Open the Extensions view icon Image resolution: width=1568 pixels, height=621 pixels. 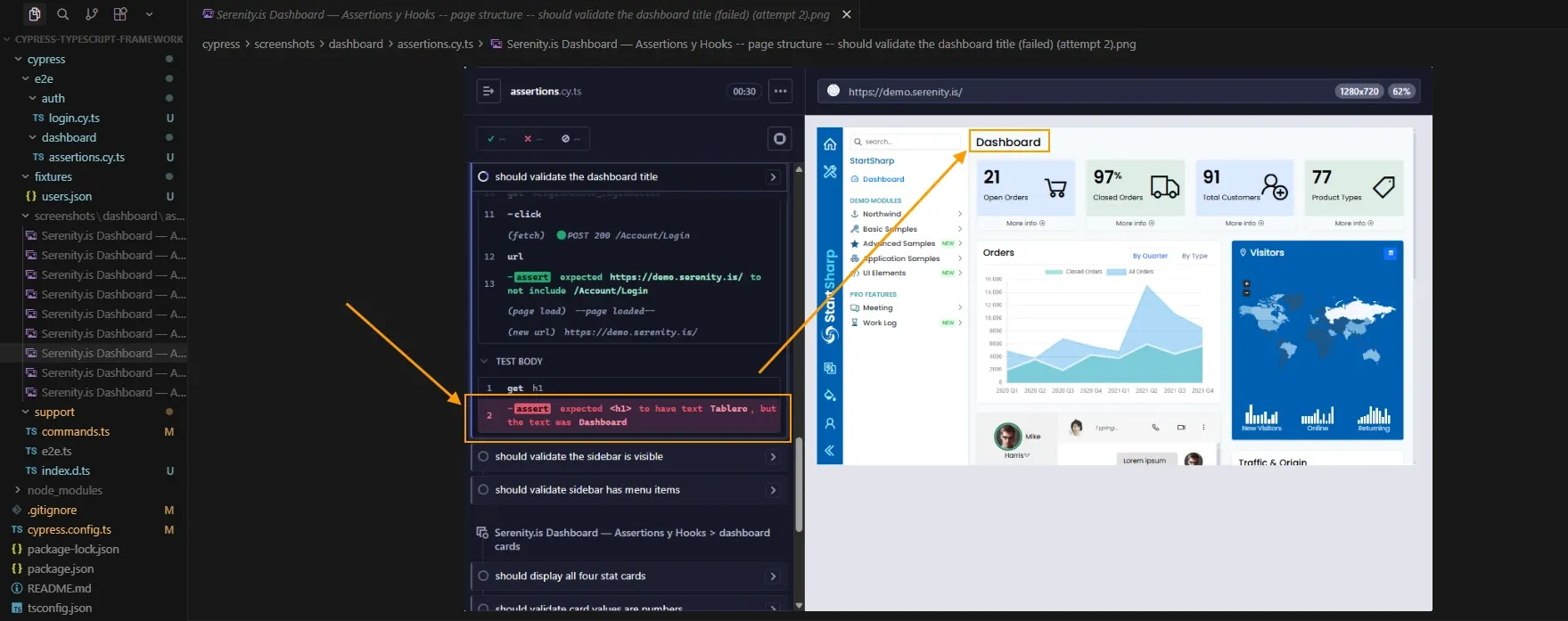click(x=120, y=14)
